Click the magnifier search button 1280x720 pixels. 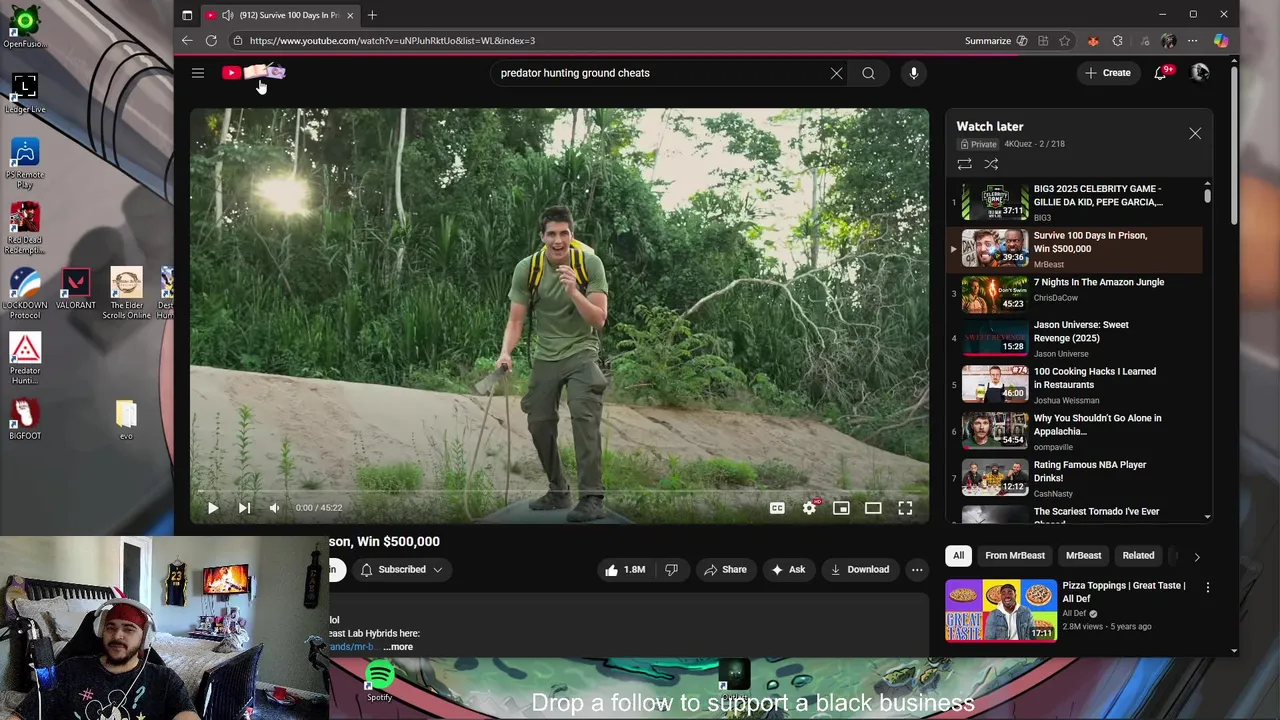click(868, 73)
